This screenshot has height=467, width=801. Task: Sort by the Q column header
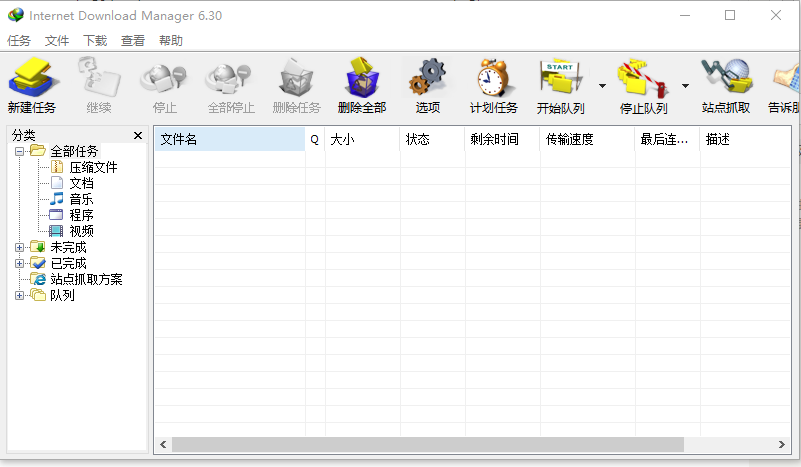coord(315,139)
